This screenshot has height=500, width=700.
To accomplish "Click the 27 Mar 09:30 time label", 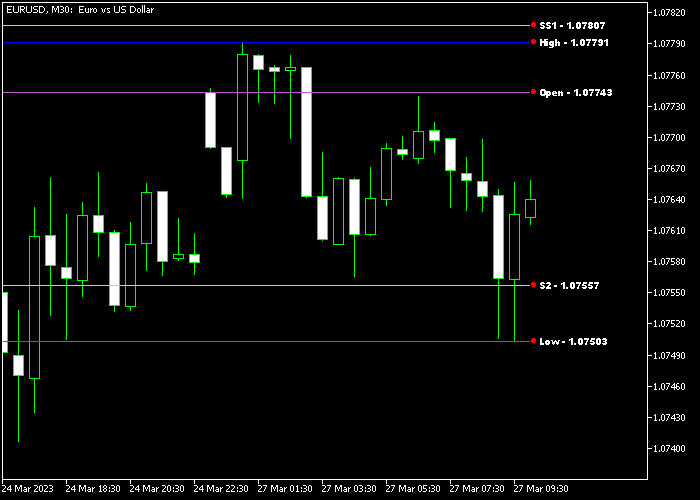I will (x=541, y=488).
